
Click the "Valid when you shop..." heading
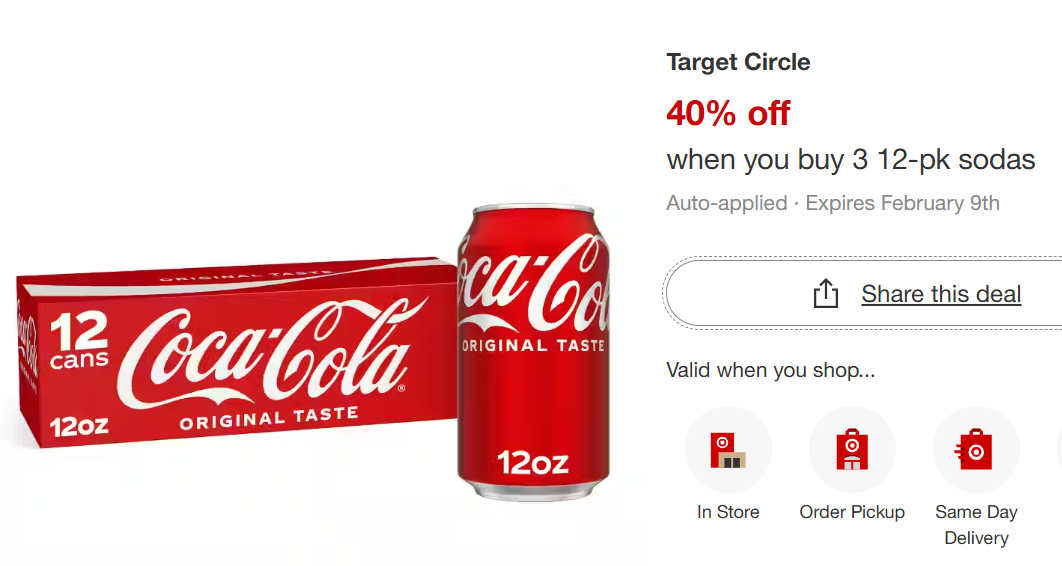(x=770, y=371)
